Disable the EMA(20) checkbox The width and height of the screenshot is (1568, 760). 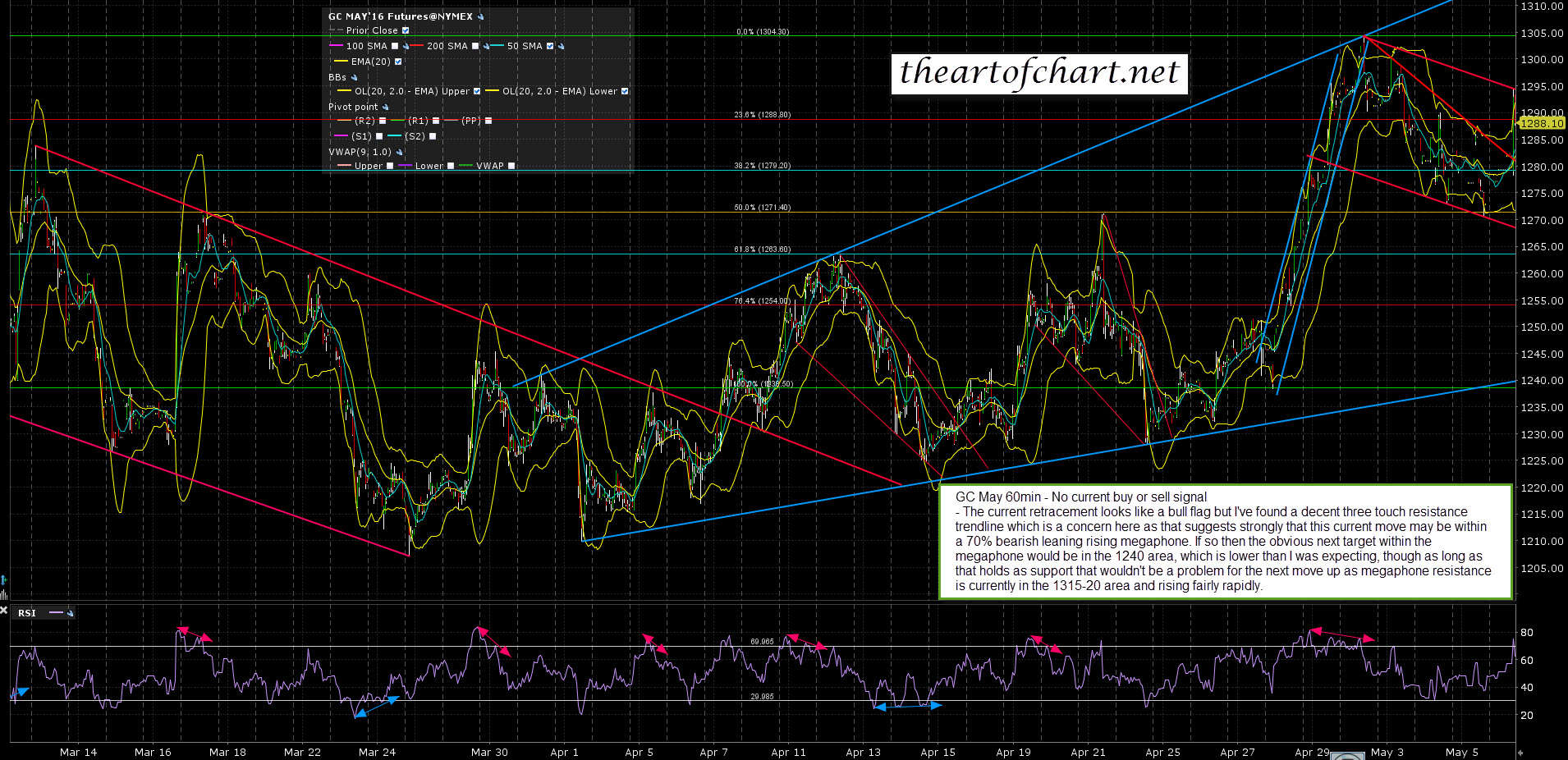[x=398, y=62]
